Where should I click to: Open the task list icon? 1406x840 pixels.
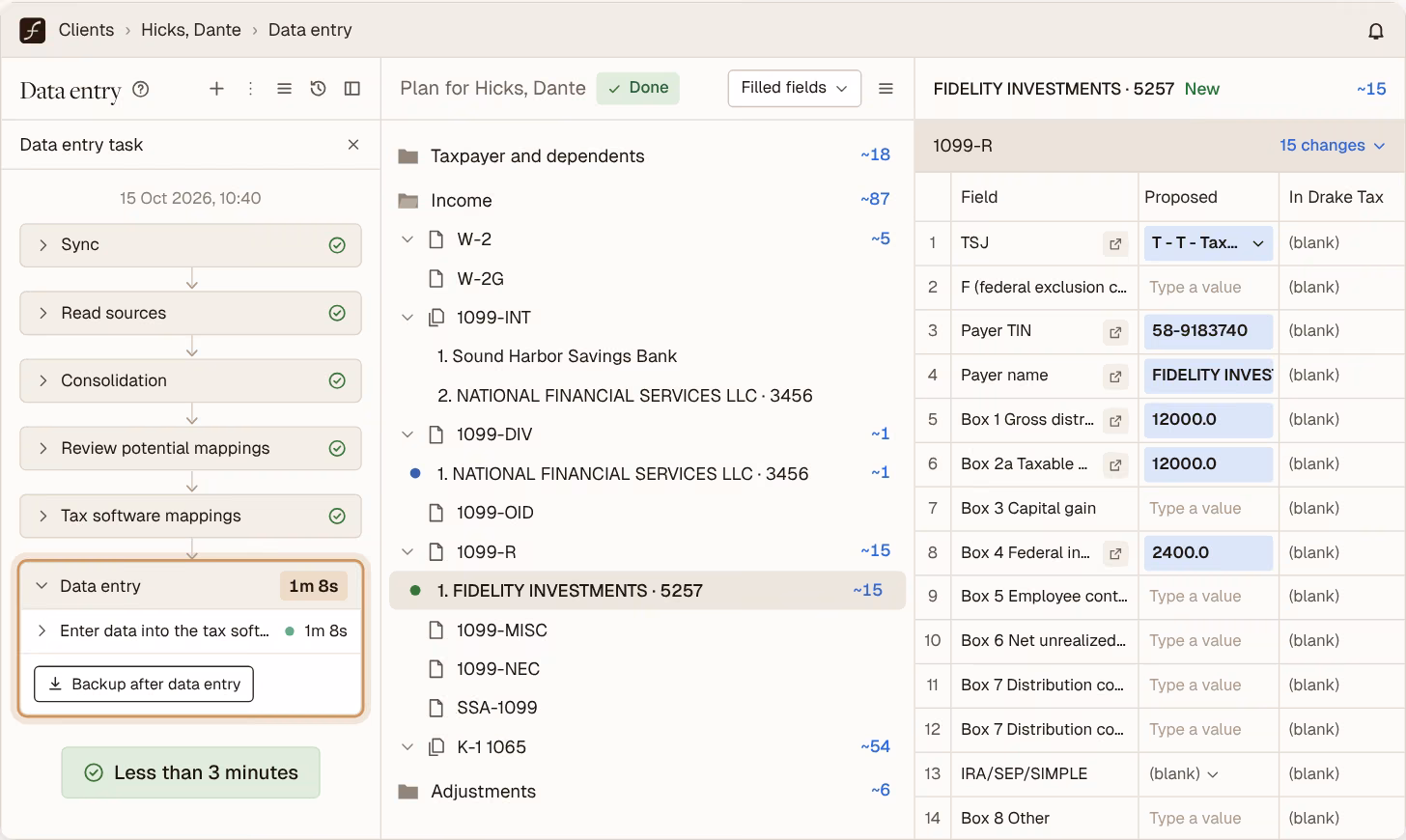pyautogui.click(x=284, y=89)
